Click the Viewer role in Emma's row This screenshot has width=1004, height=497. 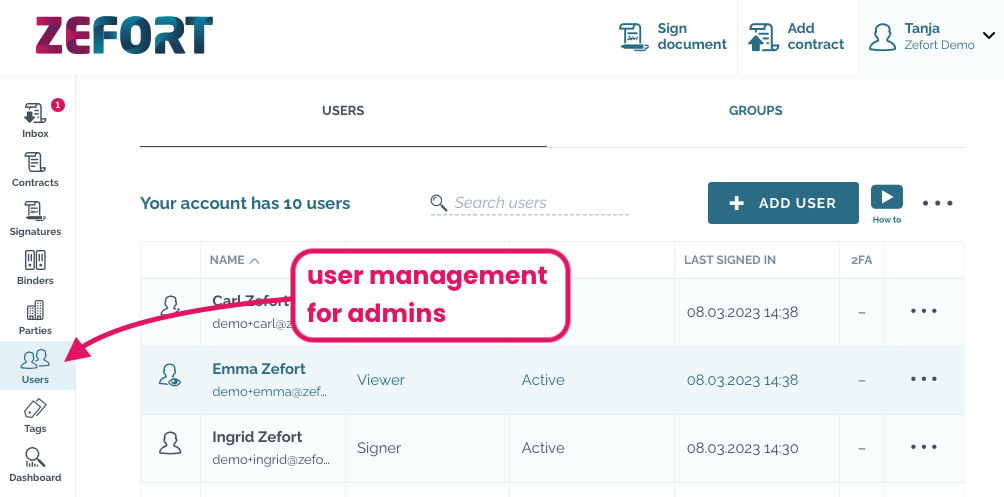click(x=381, y=380)
